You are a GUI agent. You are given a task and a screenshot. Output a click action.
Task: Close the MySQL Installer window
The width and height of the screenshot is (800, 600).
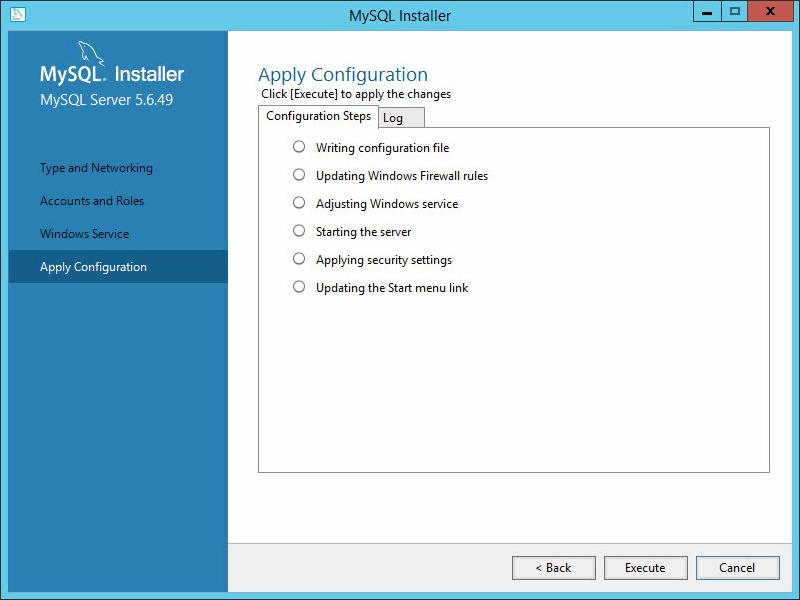[x=770, y=12]
